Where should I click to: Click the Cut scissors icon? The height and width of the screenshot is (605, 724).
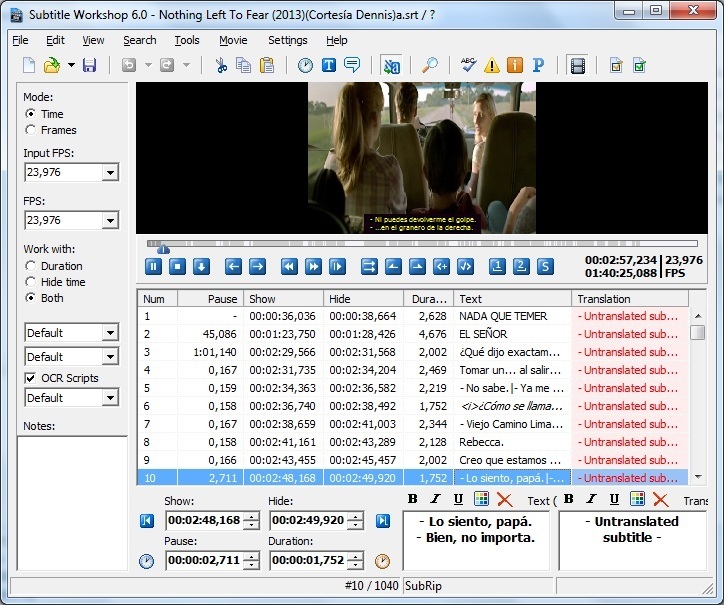tap(221, 65)
